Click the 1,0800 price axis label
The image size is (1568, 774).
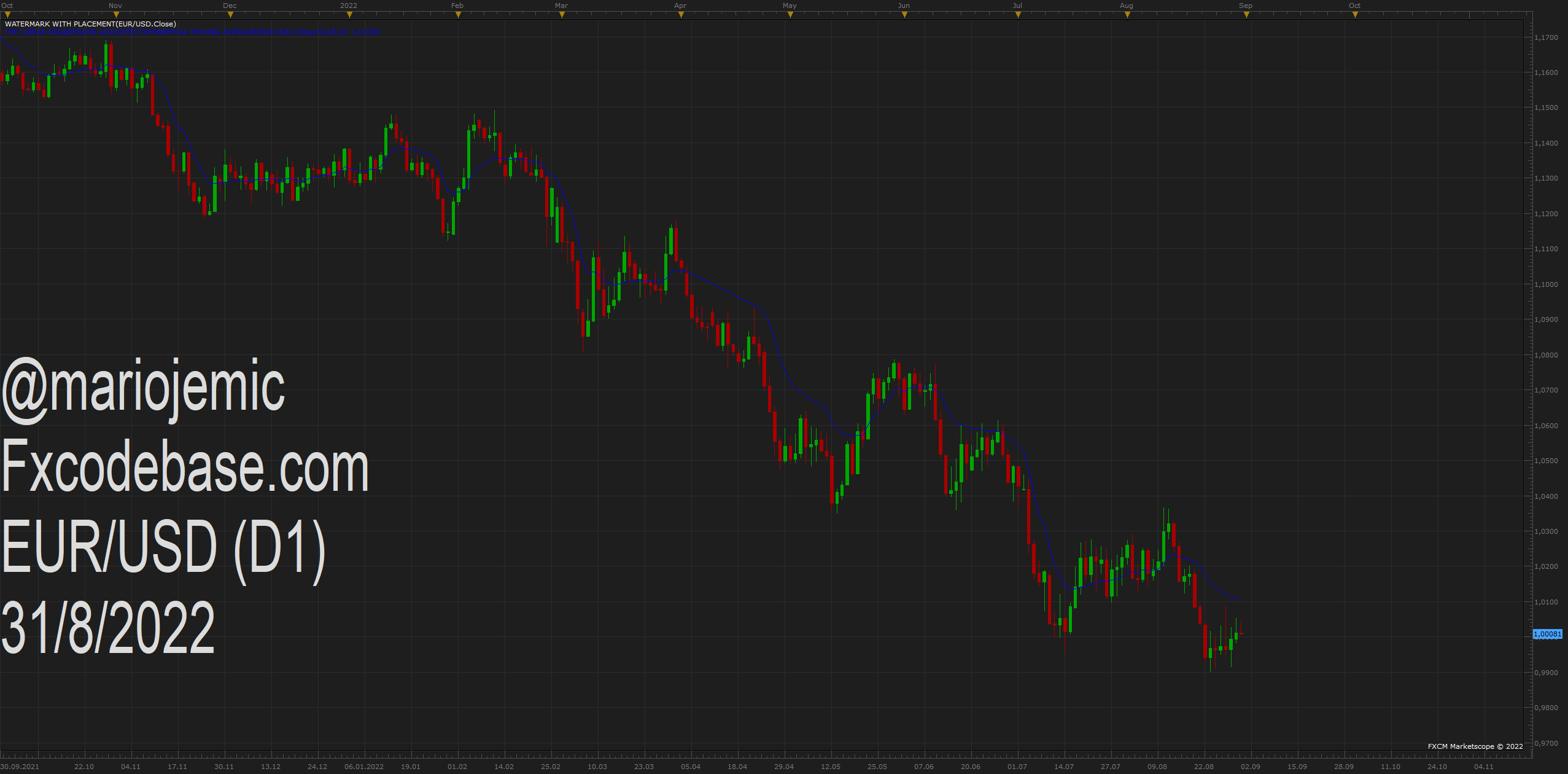[1546, 355]
